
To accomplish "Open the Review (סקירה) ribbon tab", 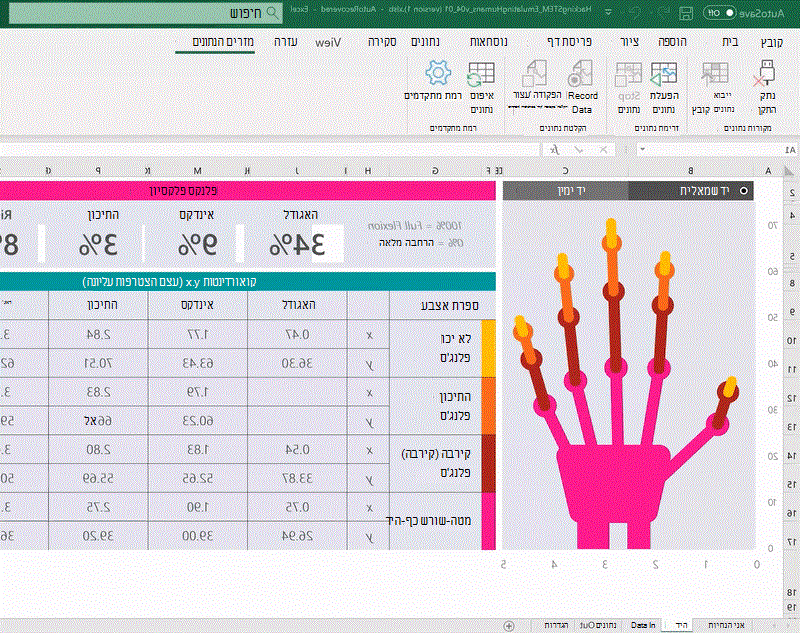I will (x=382, y=42).
